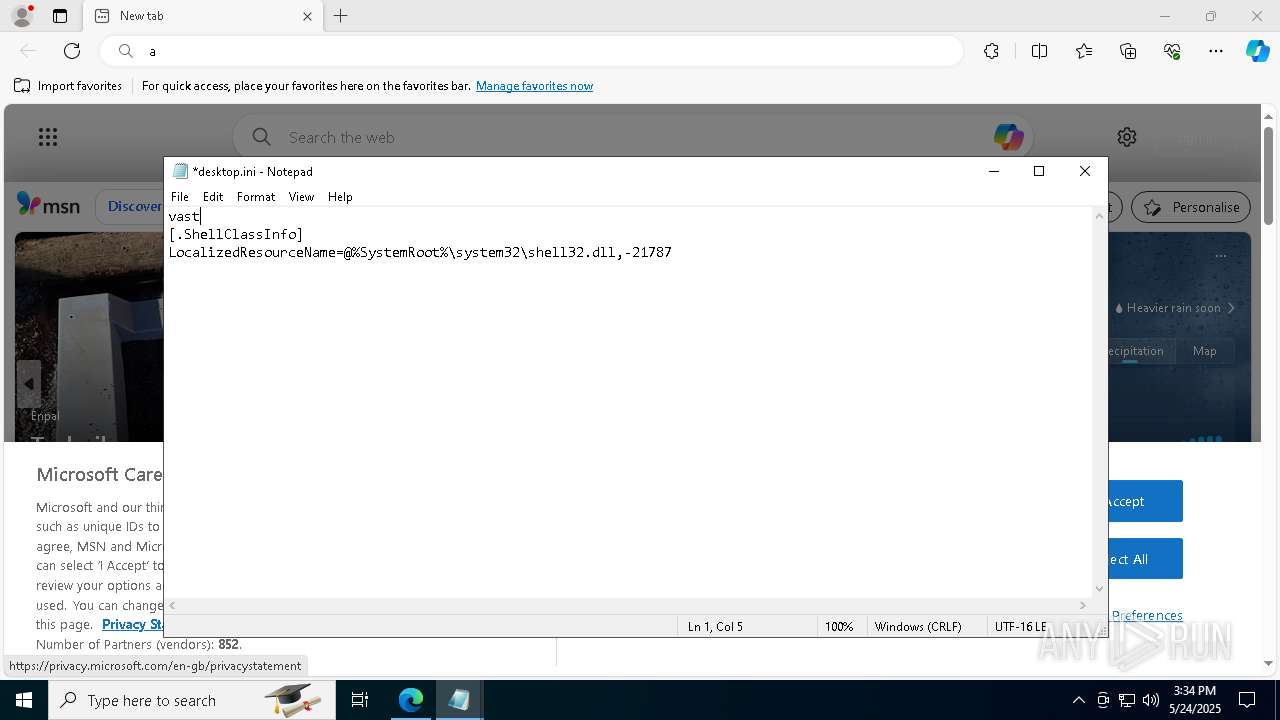Open Edge Extensions icon
Screen dimensions: 1280x720
tap(991, 51)
